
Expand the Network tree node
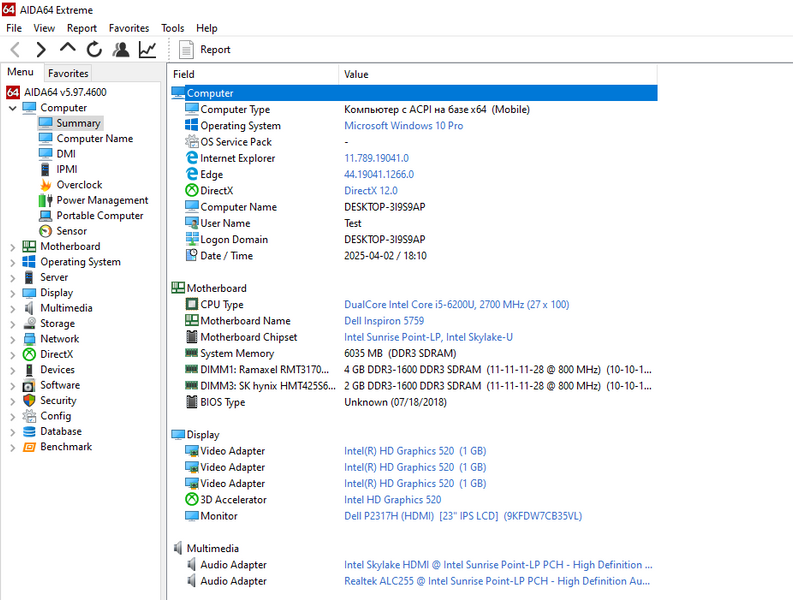point(13,340)
